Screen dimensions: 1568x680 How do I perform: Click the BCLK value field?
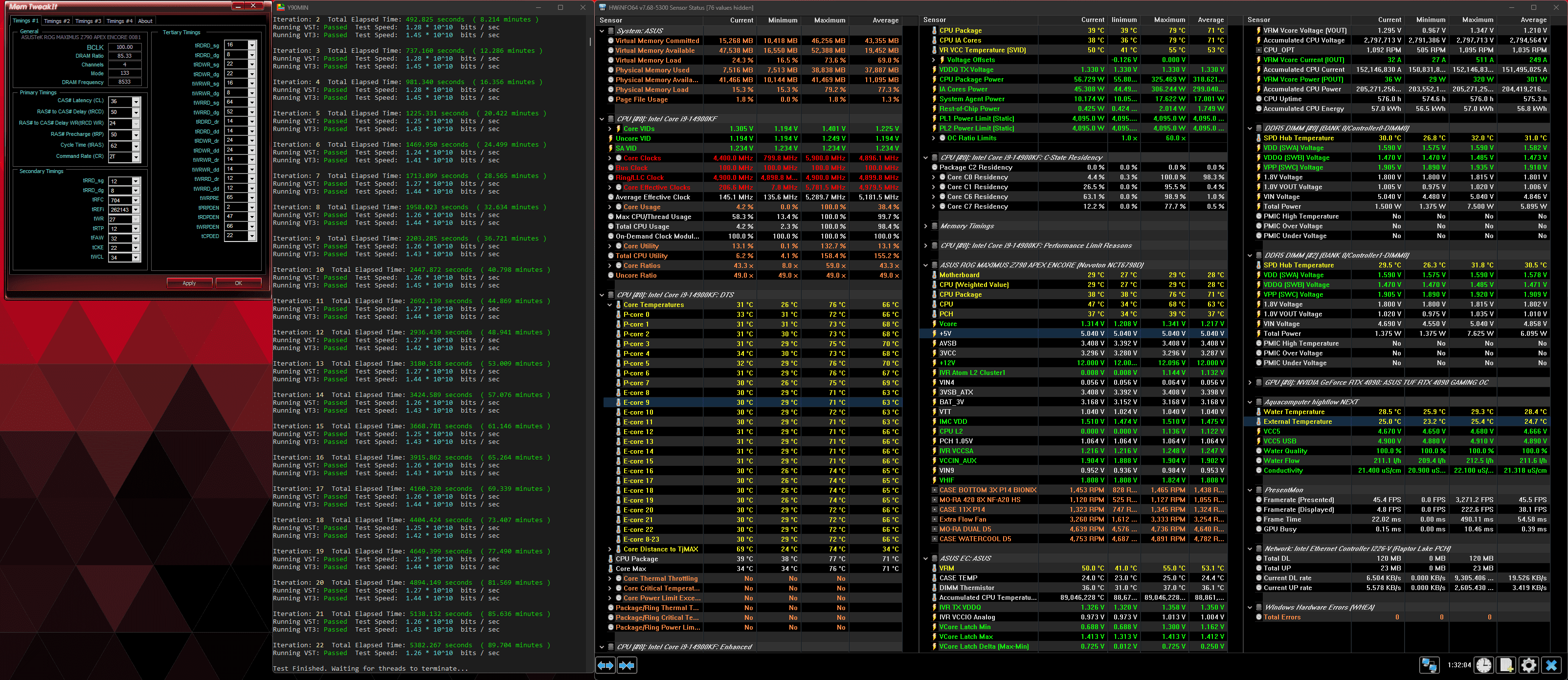[x=125, y=47]
